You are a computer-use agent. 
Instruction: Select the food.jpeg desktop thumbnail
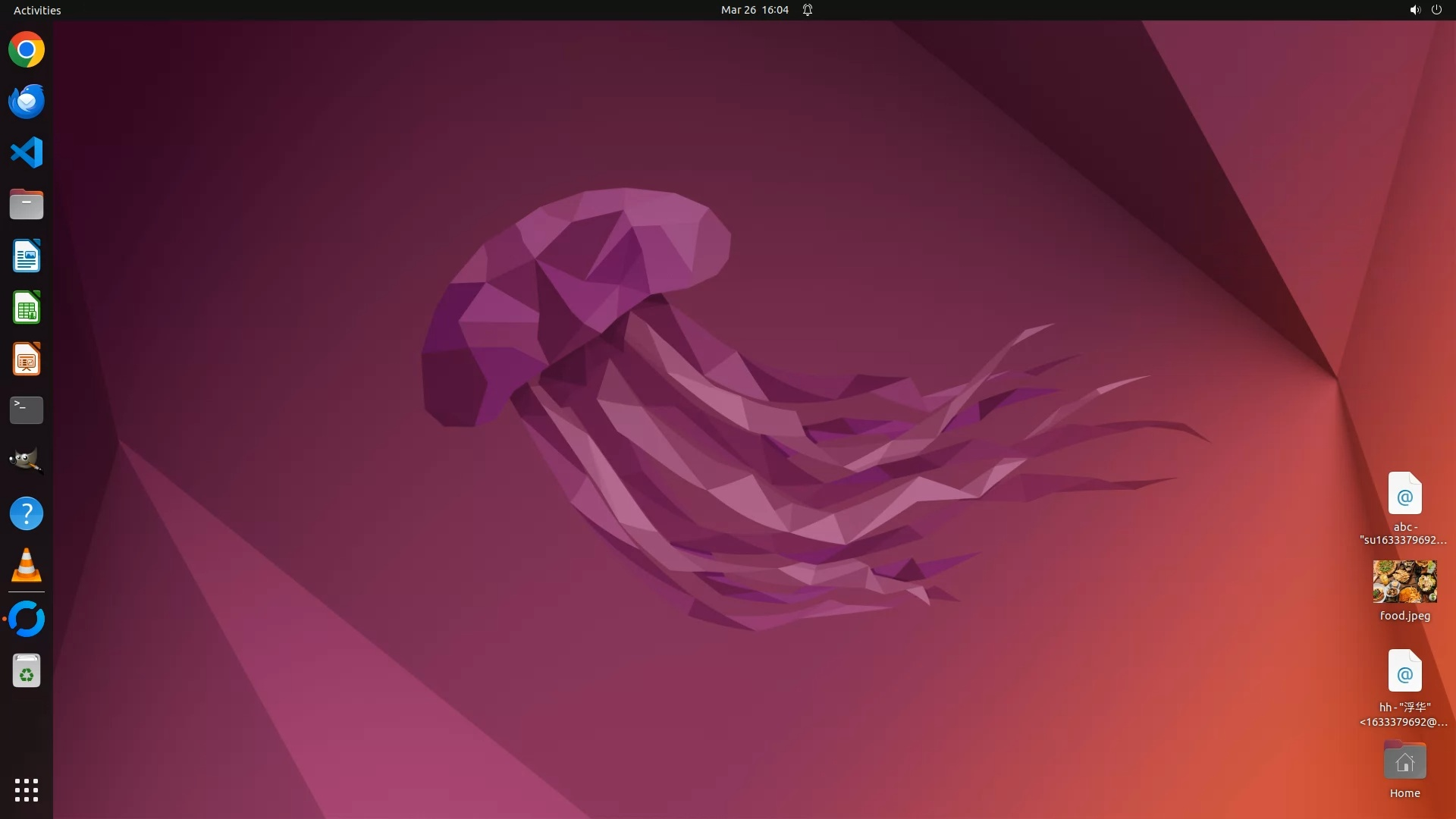click(1404, 582)
